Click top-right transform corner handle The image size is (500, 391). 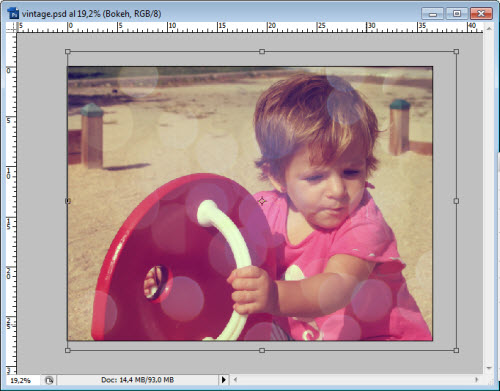click(456, 52)
